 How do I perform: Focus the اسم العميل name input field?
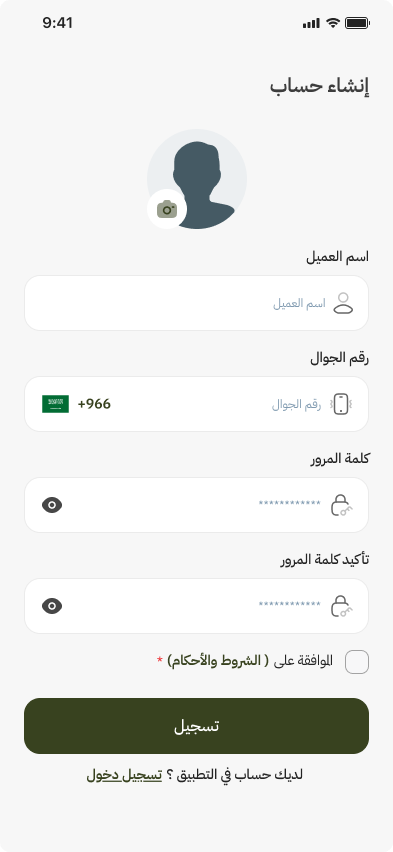point(196,303)
